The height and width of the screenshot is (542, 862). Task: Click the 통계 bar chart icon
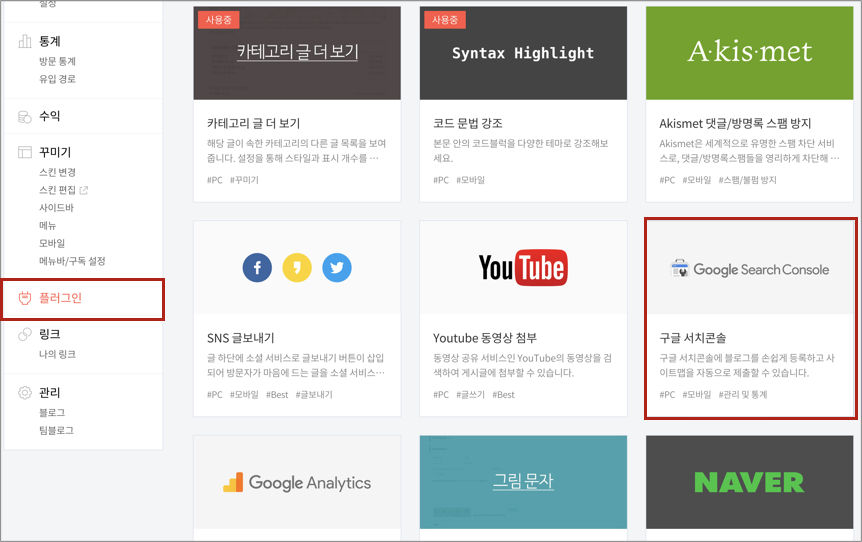coord(25,41)
